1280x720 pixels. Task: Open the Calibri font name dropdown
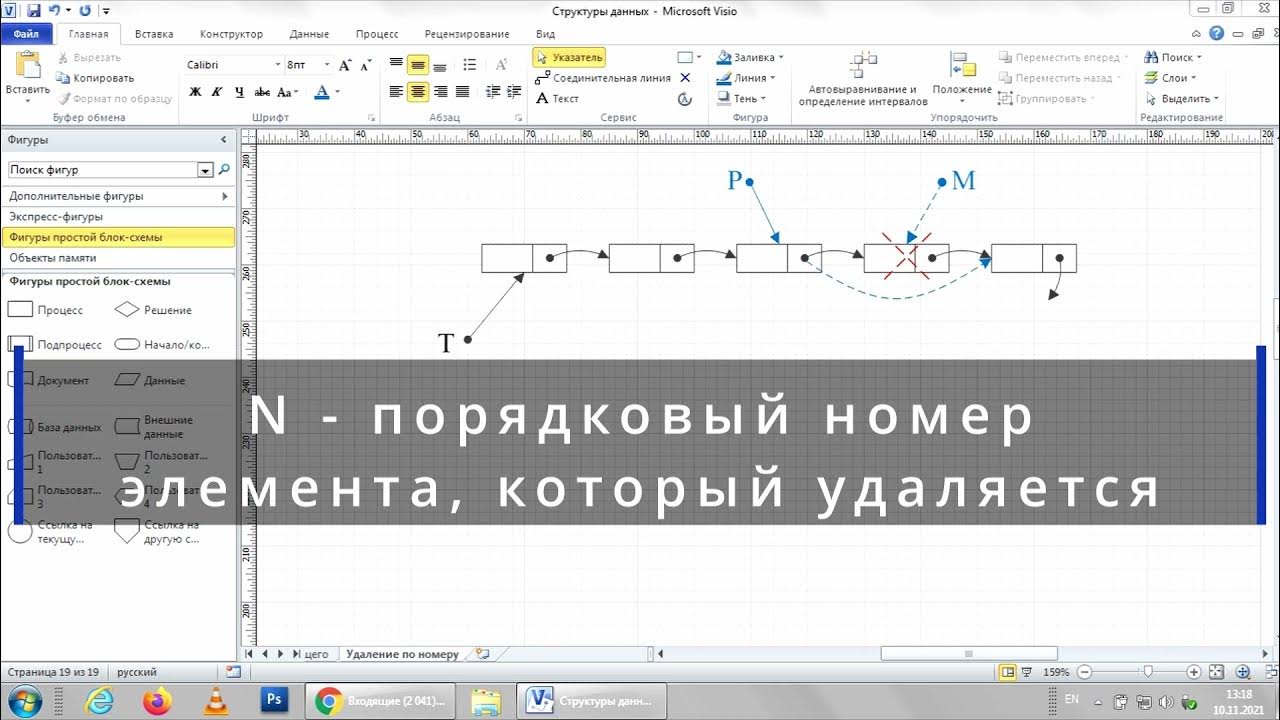pos(277,65)
